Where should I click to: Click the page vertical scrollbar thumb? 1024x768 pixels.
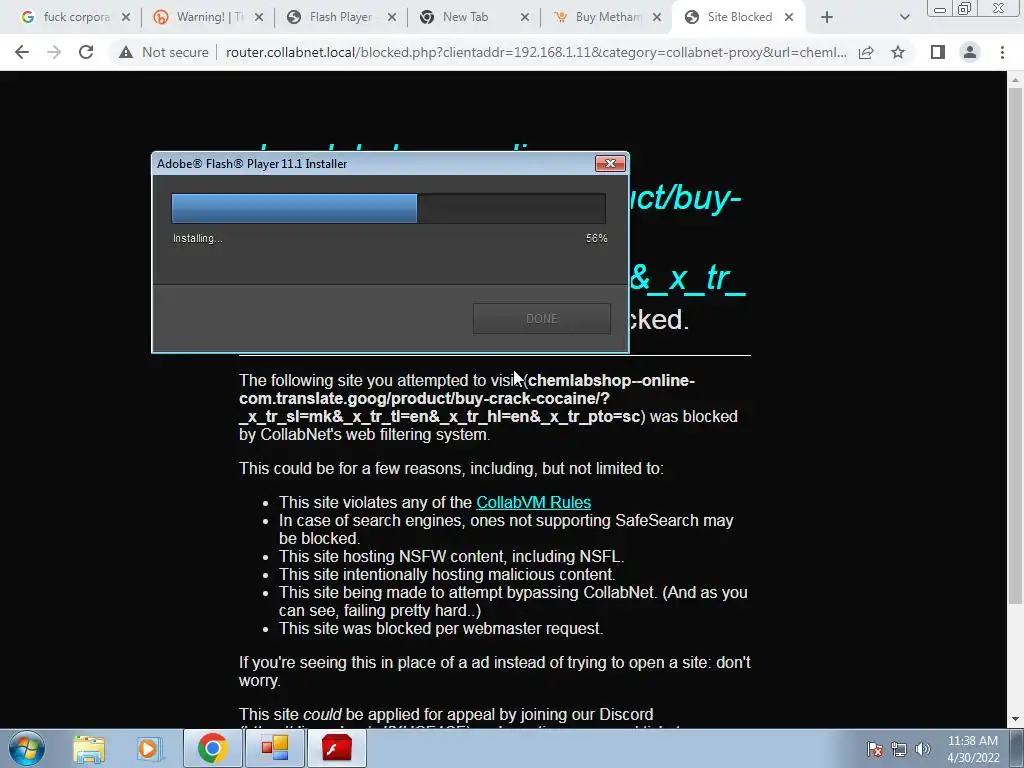[1014, 346]
